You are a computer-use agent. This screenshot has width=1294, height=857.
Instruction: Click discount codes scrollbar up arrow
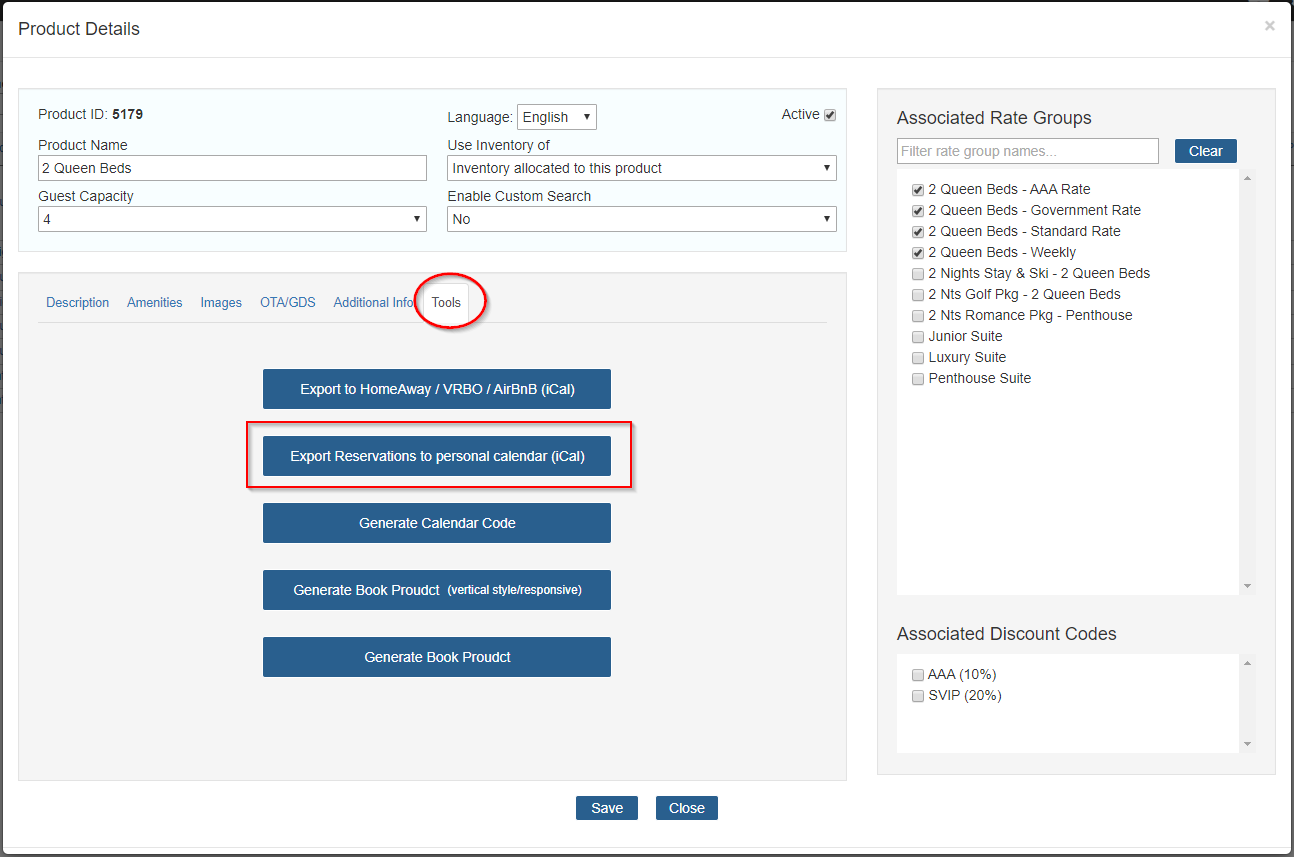coord(1247,663)
